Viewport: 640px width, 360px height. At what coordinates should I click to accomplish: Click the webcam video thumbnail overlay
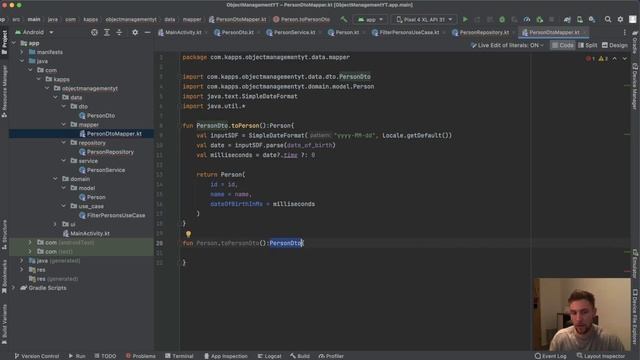click(582, 314)
